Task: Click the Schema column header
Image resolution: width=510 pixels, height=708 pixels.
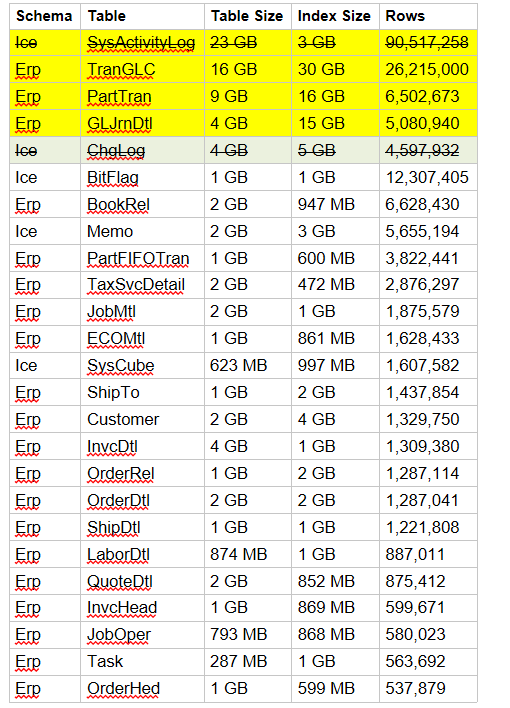Action: point(44,16)
